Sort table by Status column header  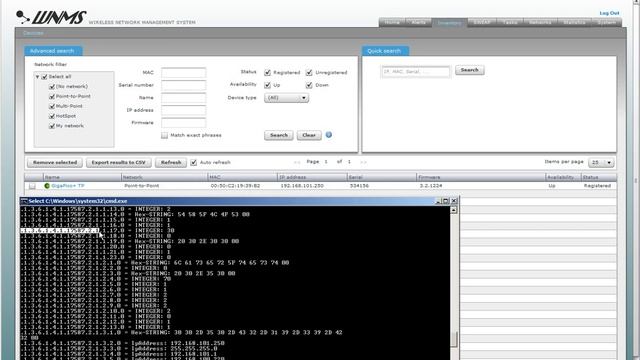click(599, 177)
